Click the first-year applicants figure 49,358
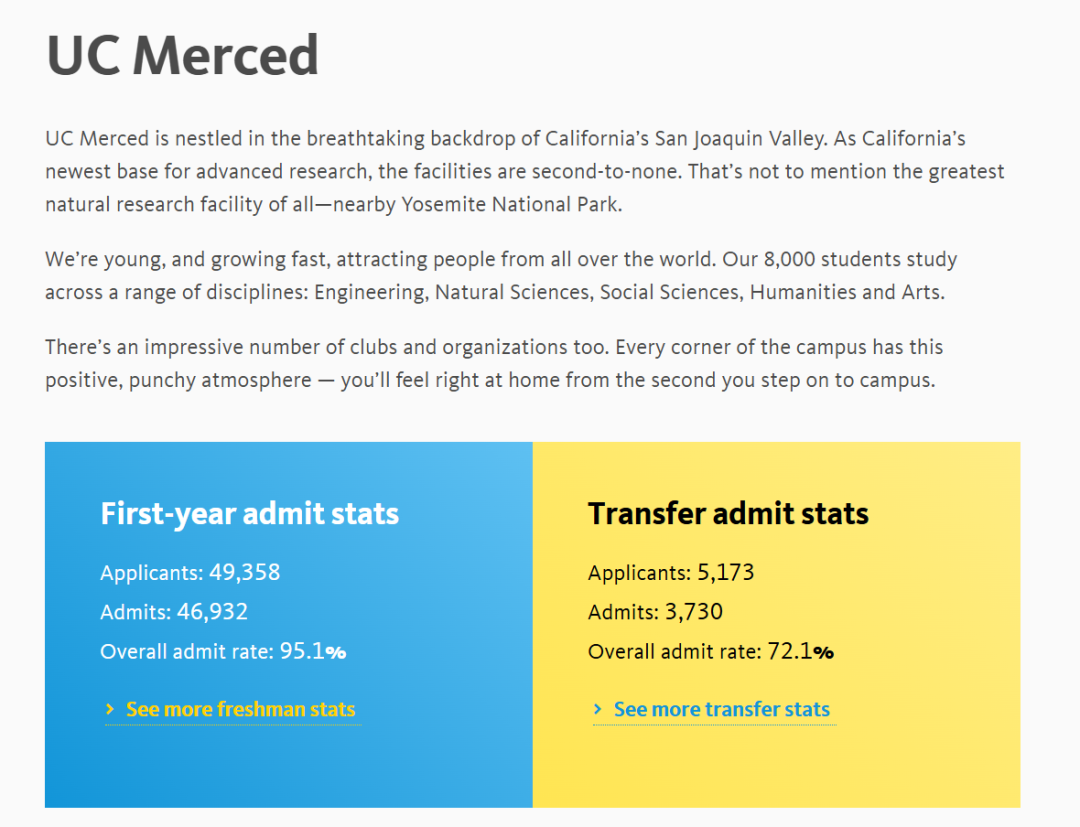 (244, 573)
